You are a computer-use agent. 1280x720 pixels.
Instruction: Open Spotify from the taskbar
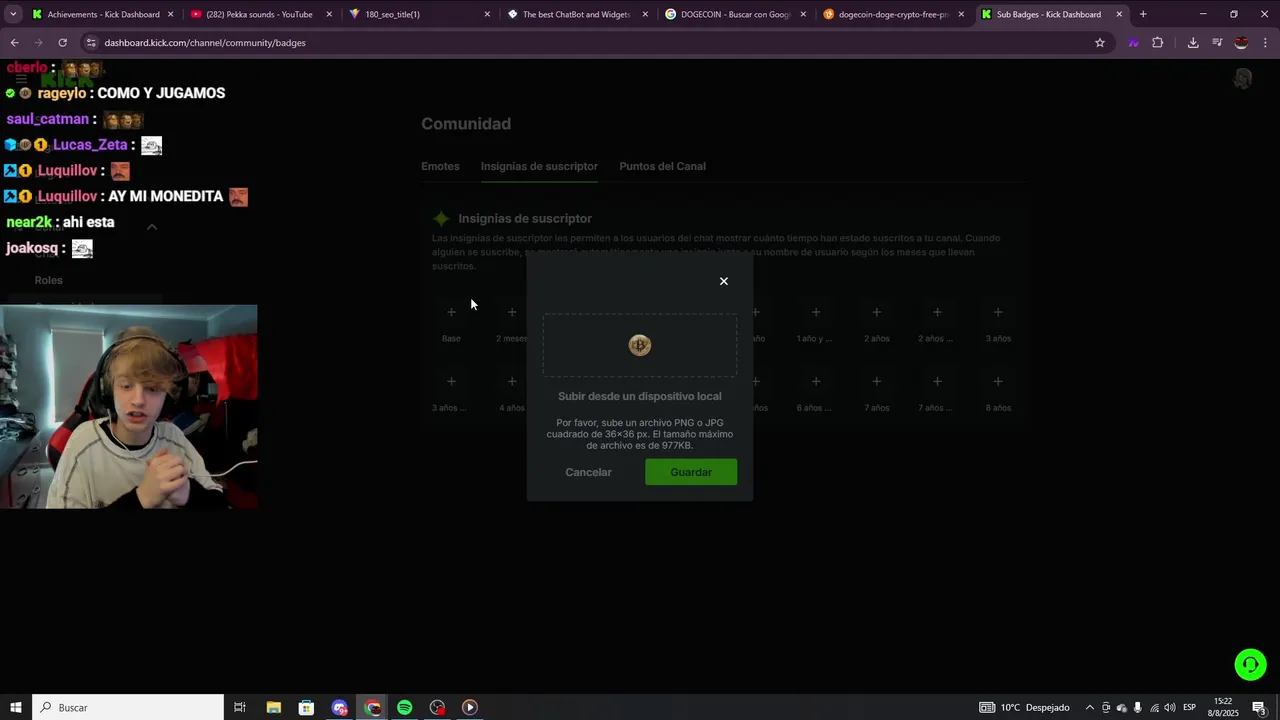pyautogui.click(x=404, y=707)
